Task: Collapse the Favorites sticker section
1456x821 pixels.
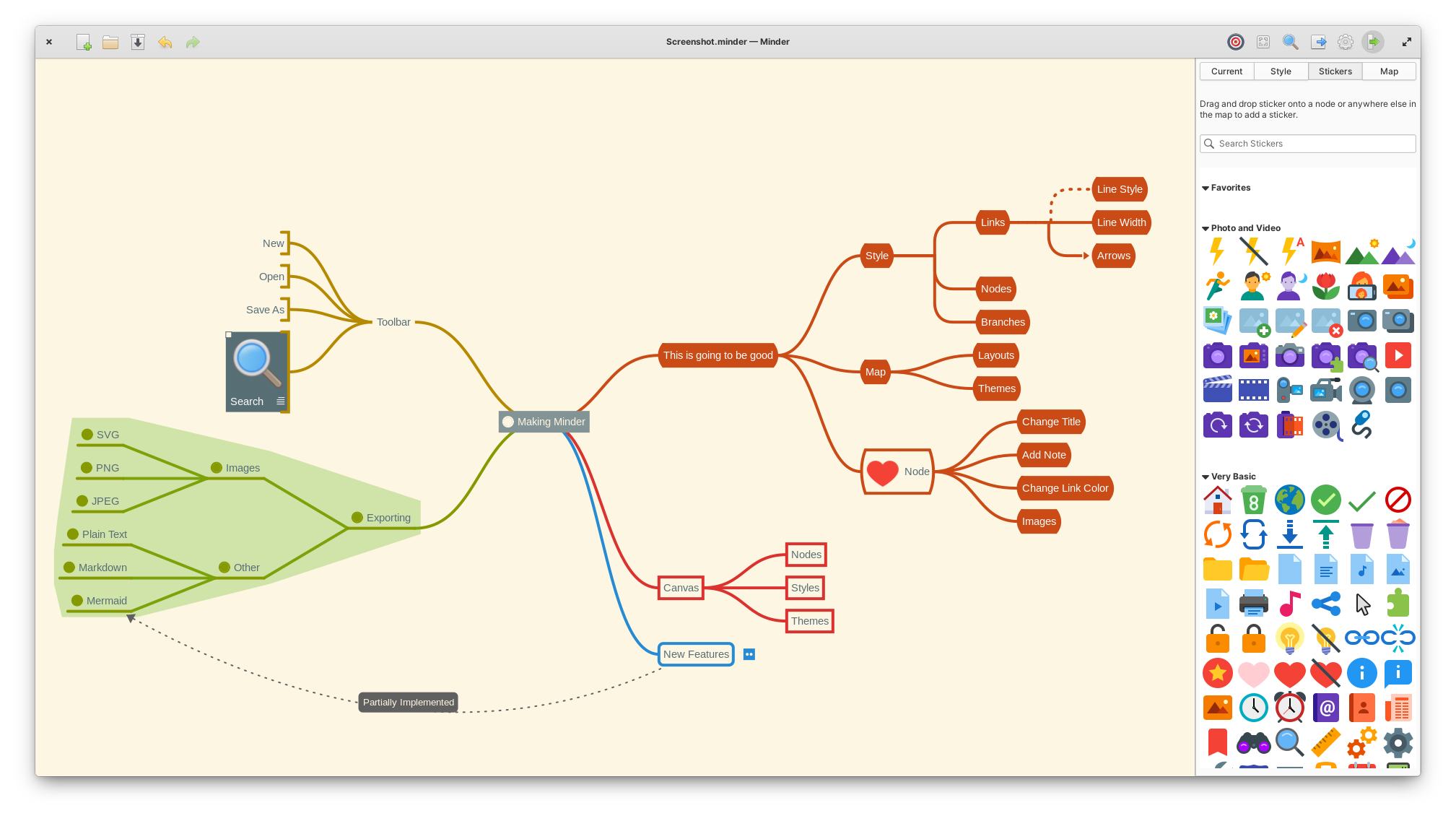Action: point(1206,188)
